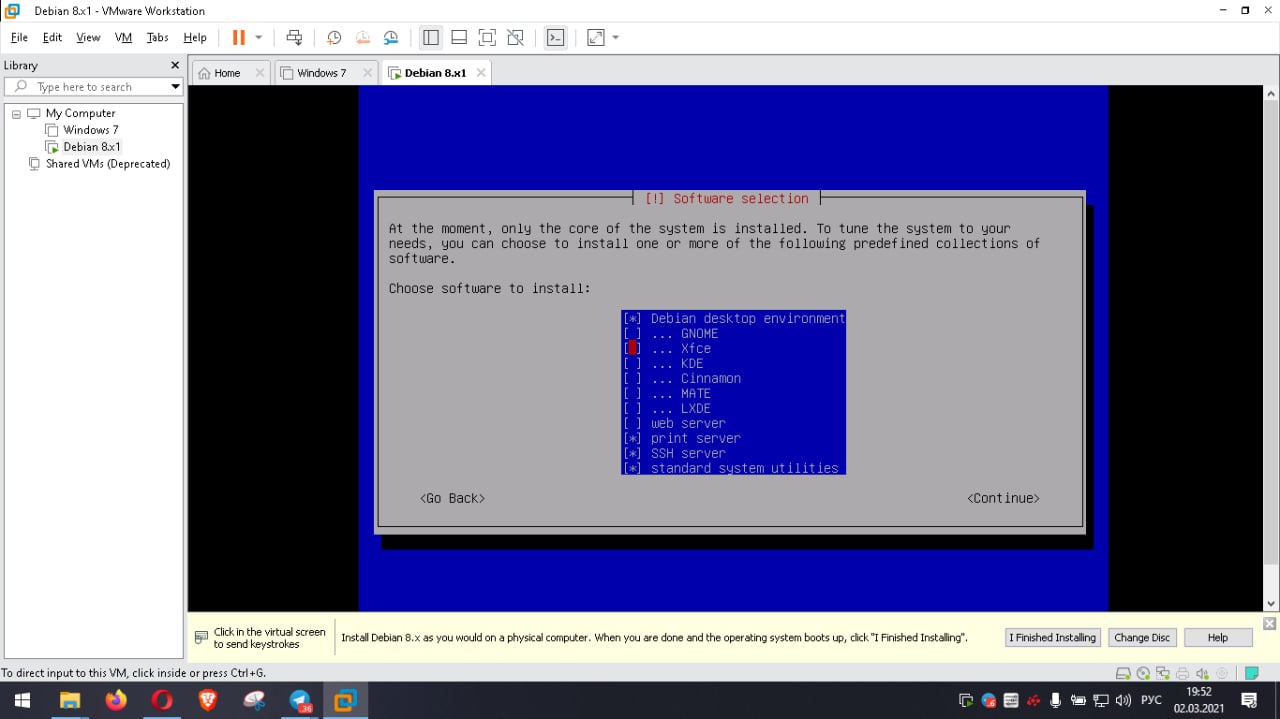Image resolution: width=1280 pixels, height=719 pixels.
Task: Open the File menu
Action: [19, 37]
